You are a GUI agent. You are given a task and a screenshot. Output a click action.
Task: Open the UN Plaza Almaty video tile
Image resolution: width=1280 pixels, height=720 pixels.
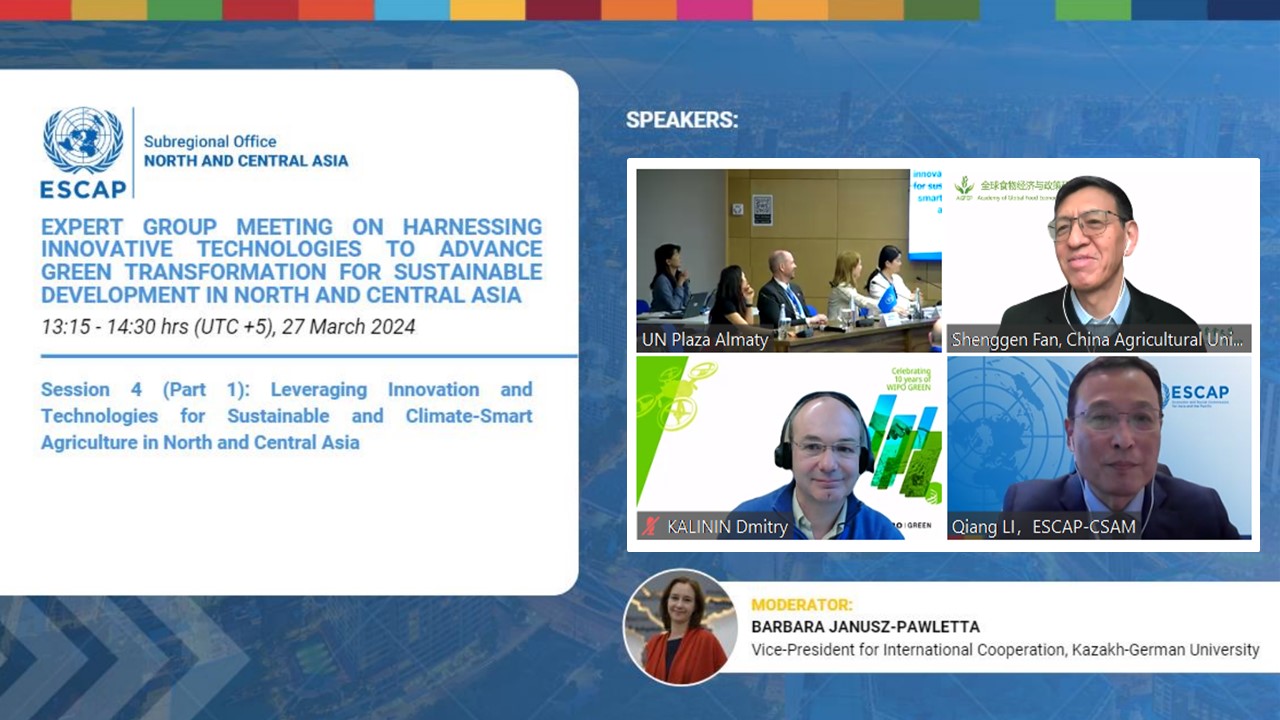(x=789, y=260)
